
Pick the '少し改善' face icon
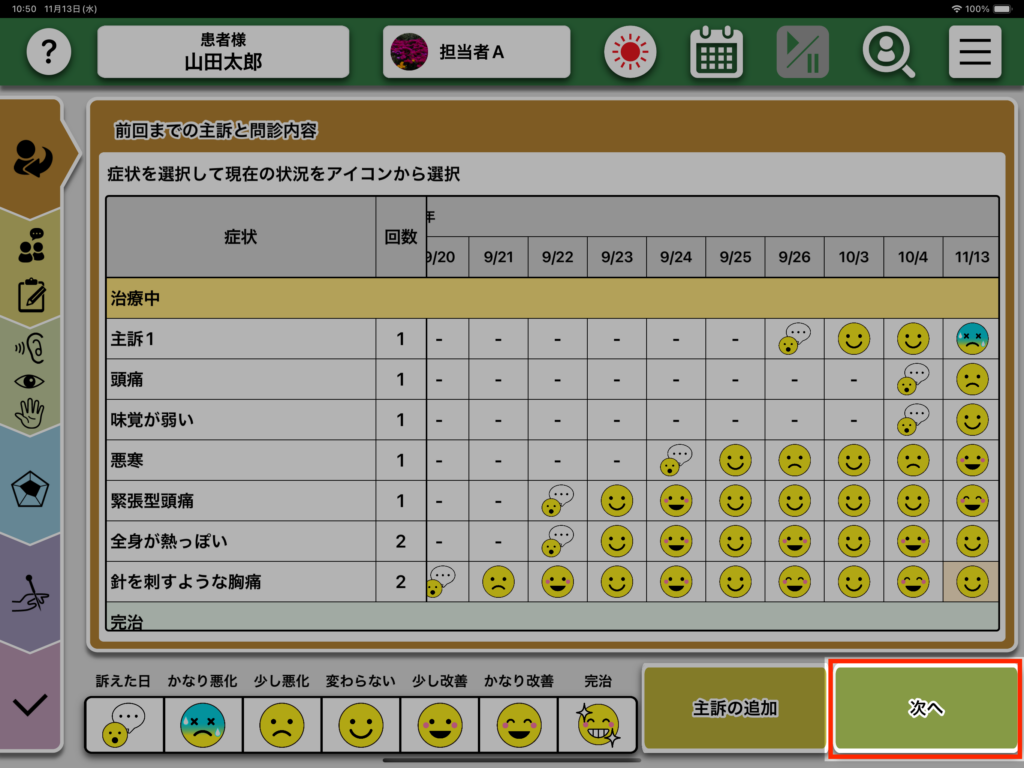[x=440, y=724]
